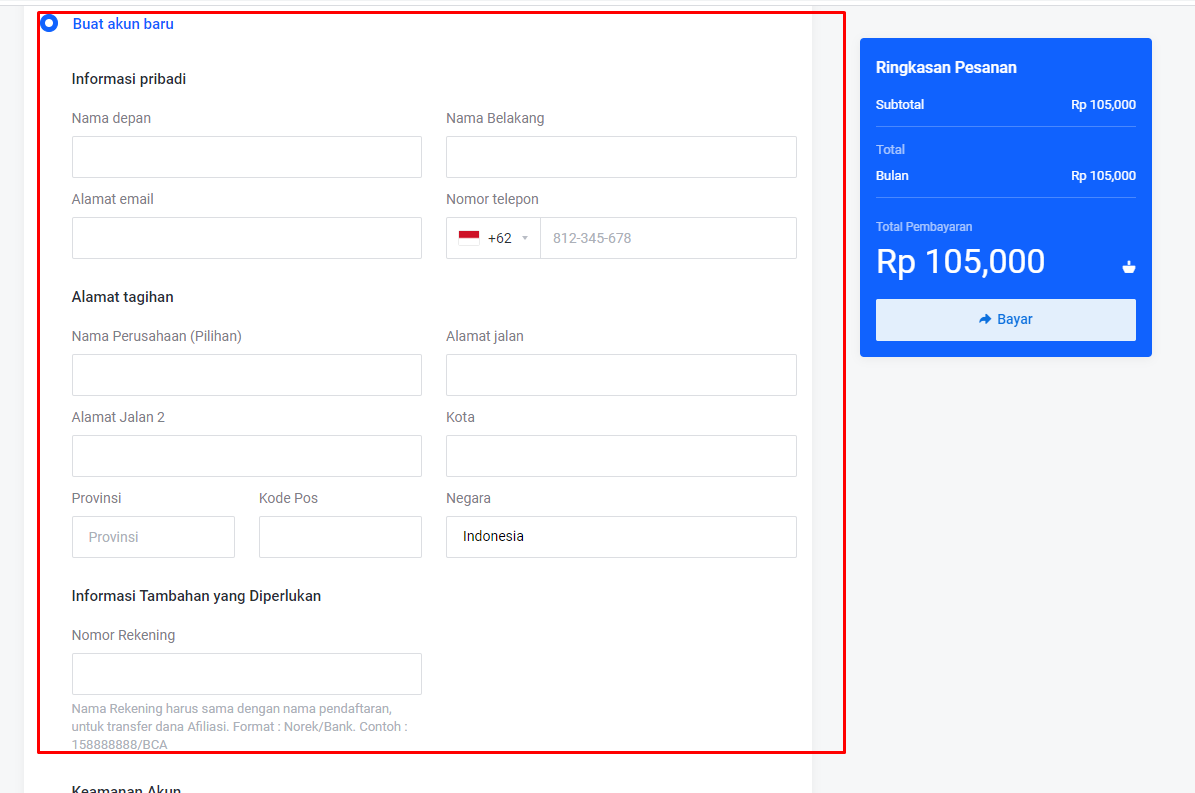The image size is (1195, 793).
Task: Click into the Kota input field
Action: [621, 456]
